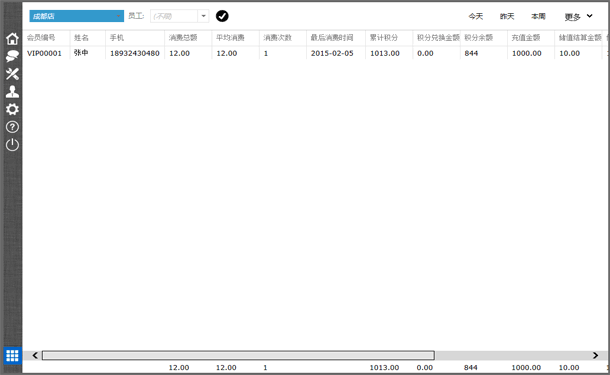The height and width of the screenshot is (375, 610).
Task: Open the help question mark icon
Action: coord(12,127)
